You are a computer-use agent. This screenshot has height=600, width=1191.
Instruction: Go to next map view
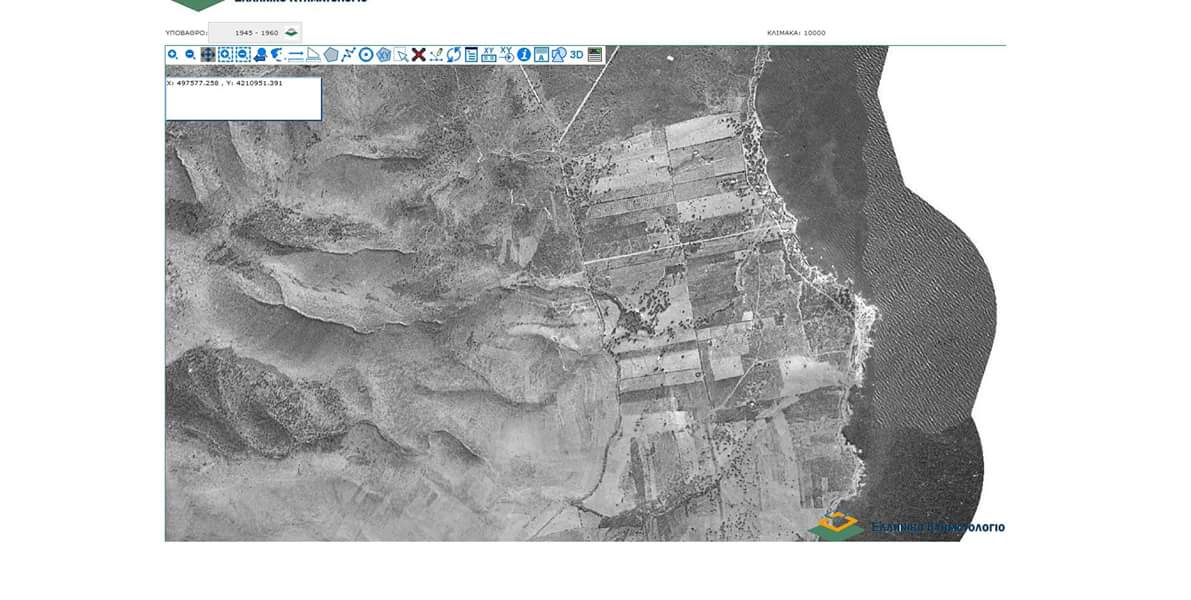(278, 55)
